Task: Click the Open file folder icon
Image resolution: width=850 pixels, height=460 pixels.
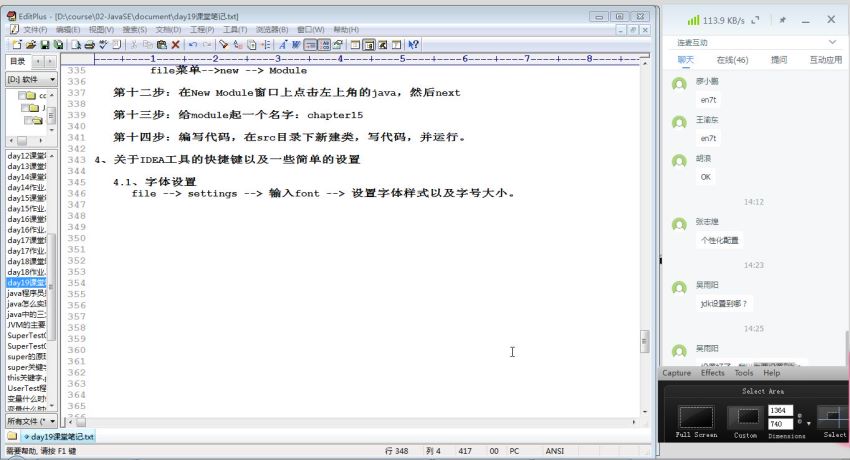Action: 31,45
